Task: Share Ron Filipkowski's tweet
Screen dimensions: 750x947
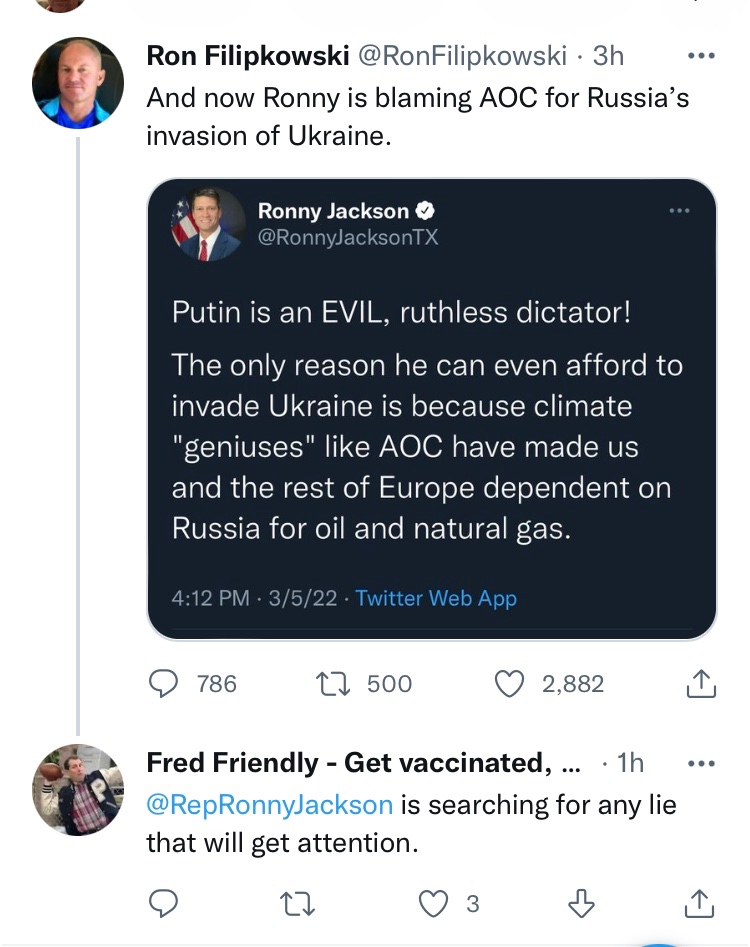Action: pyautogui.click(x=701, y=684)
